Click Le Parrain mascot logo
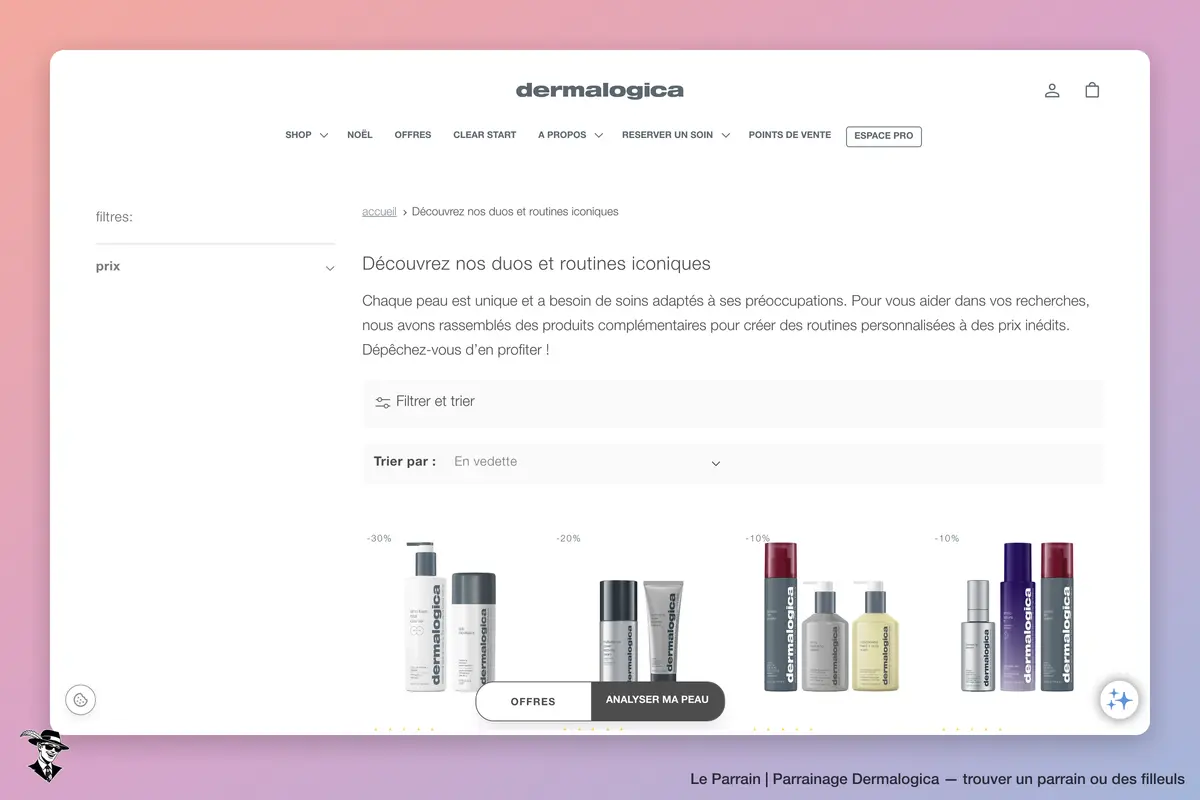The image size is (1200, 800). pyautogui.click(x=43, y=755)
